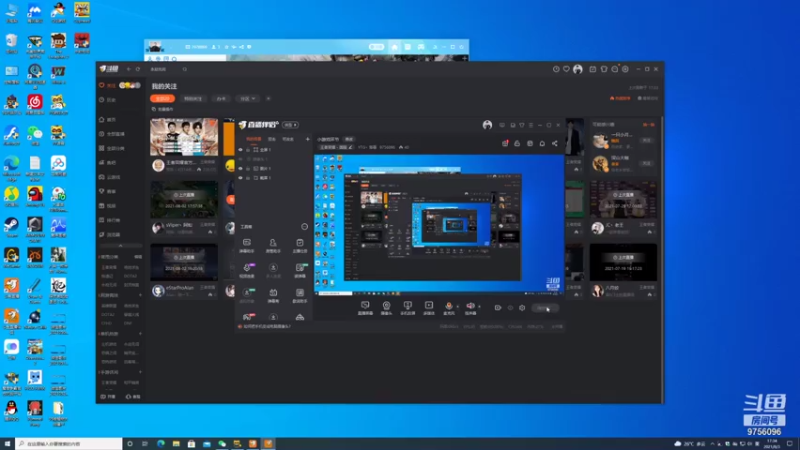Open the Steam desktop icon
The height and width of the screenshot is (450, 800).
point(11,227)
